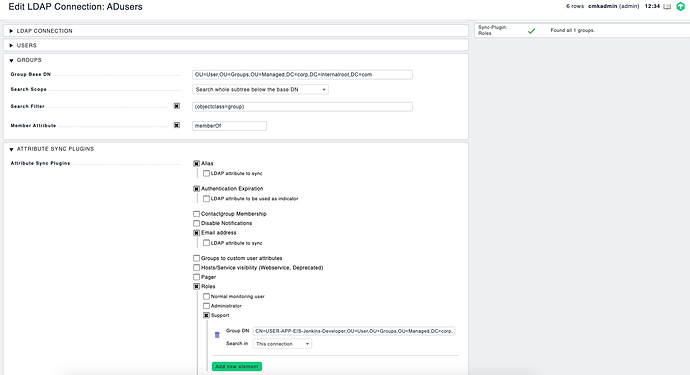Uncheck the Alias plugin checkbox
The height and width of the screenshot is (375, 690).
click(196, 163)
